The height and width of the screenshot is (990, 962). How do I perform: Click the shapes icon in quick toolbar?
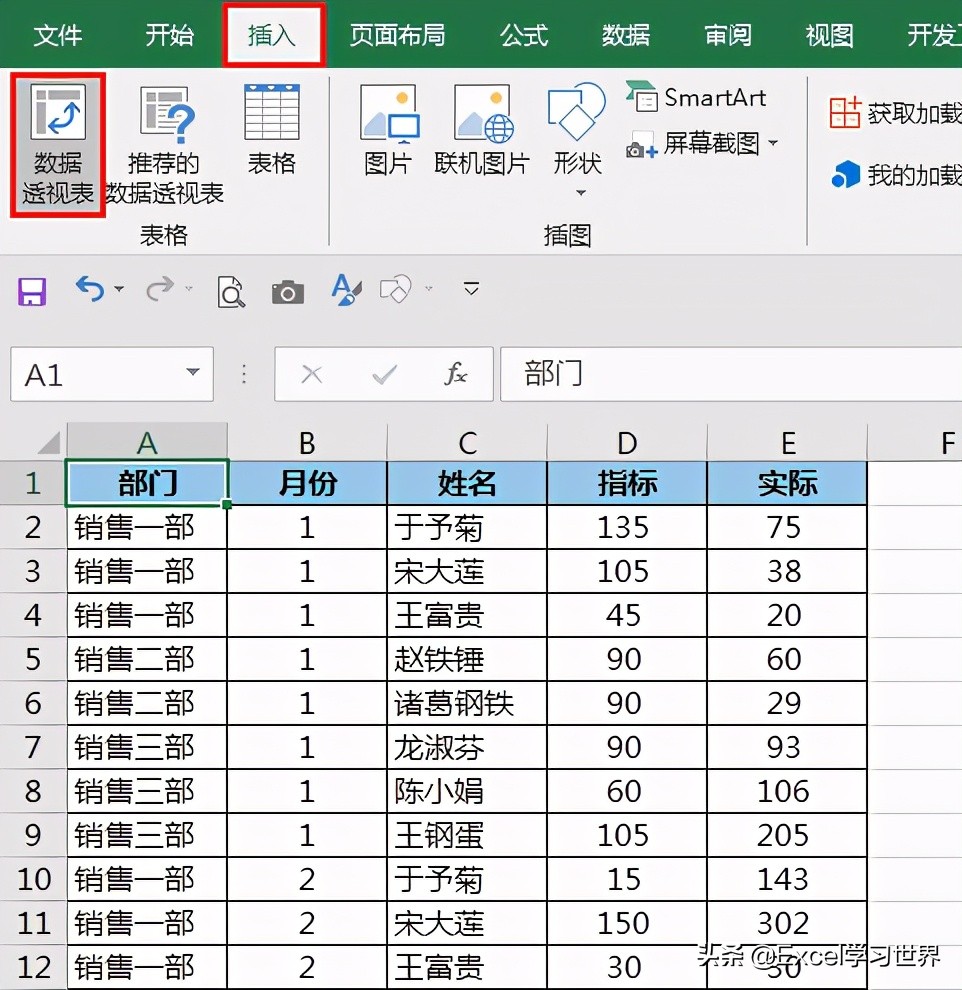tap(396, 290)
